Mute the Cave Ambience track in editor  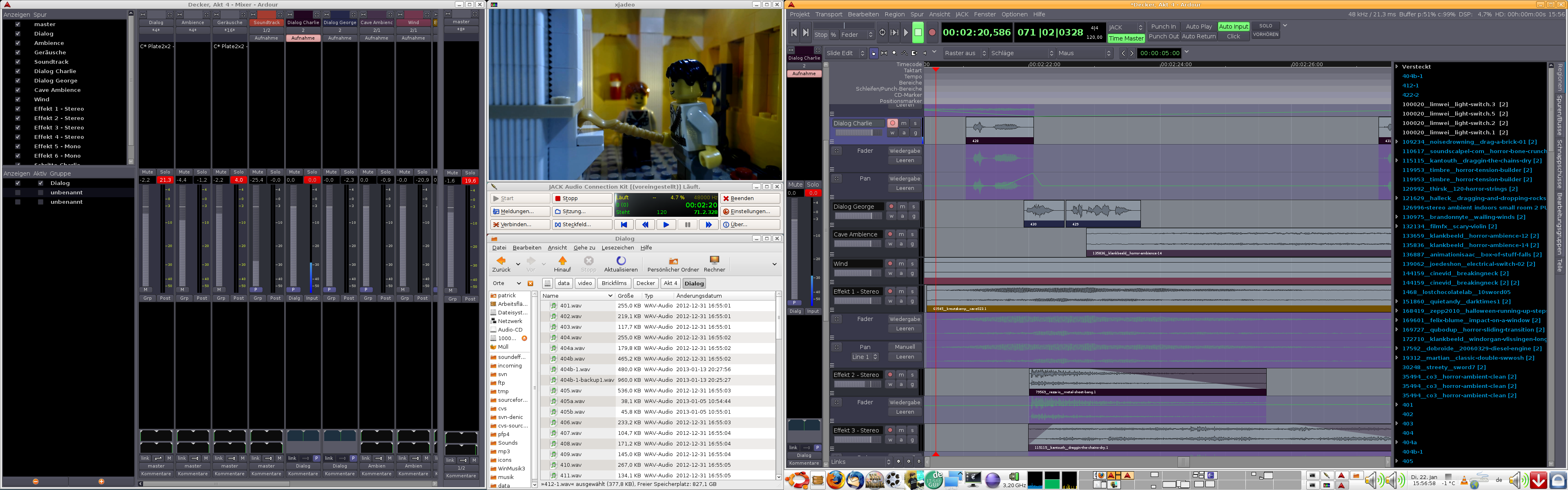click(x=901, y=234)
